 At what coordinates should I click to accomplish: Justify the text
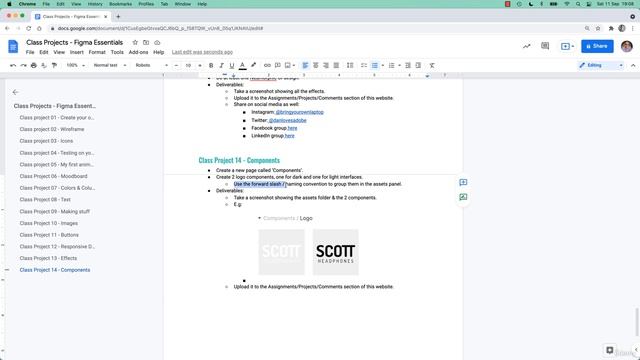tap(336, 65)
